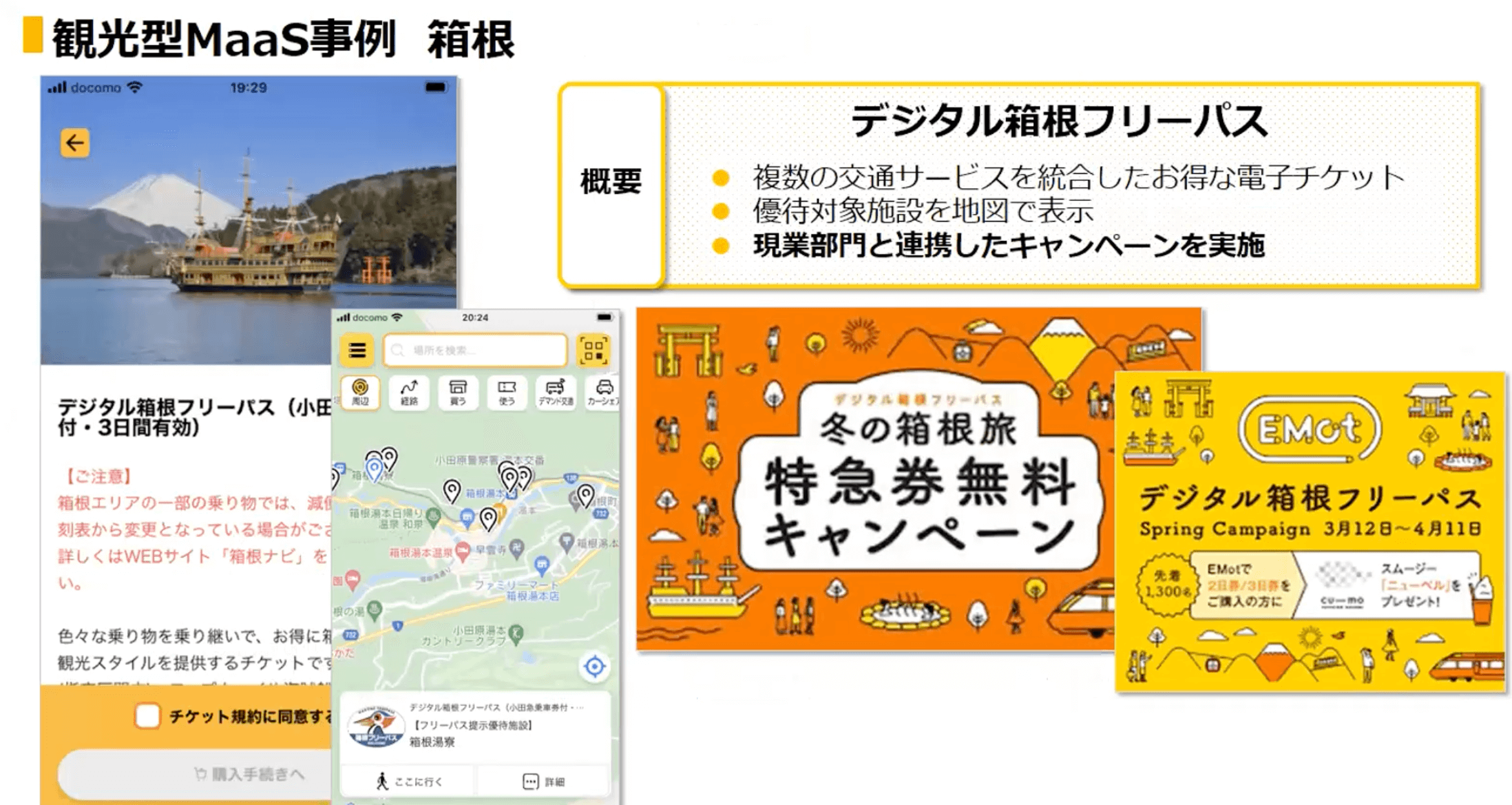The width and height of the screenshot is (1512, 805).
Task: Click the 【ご注意】 red notice heading
Action: point(98,477)
